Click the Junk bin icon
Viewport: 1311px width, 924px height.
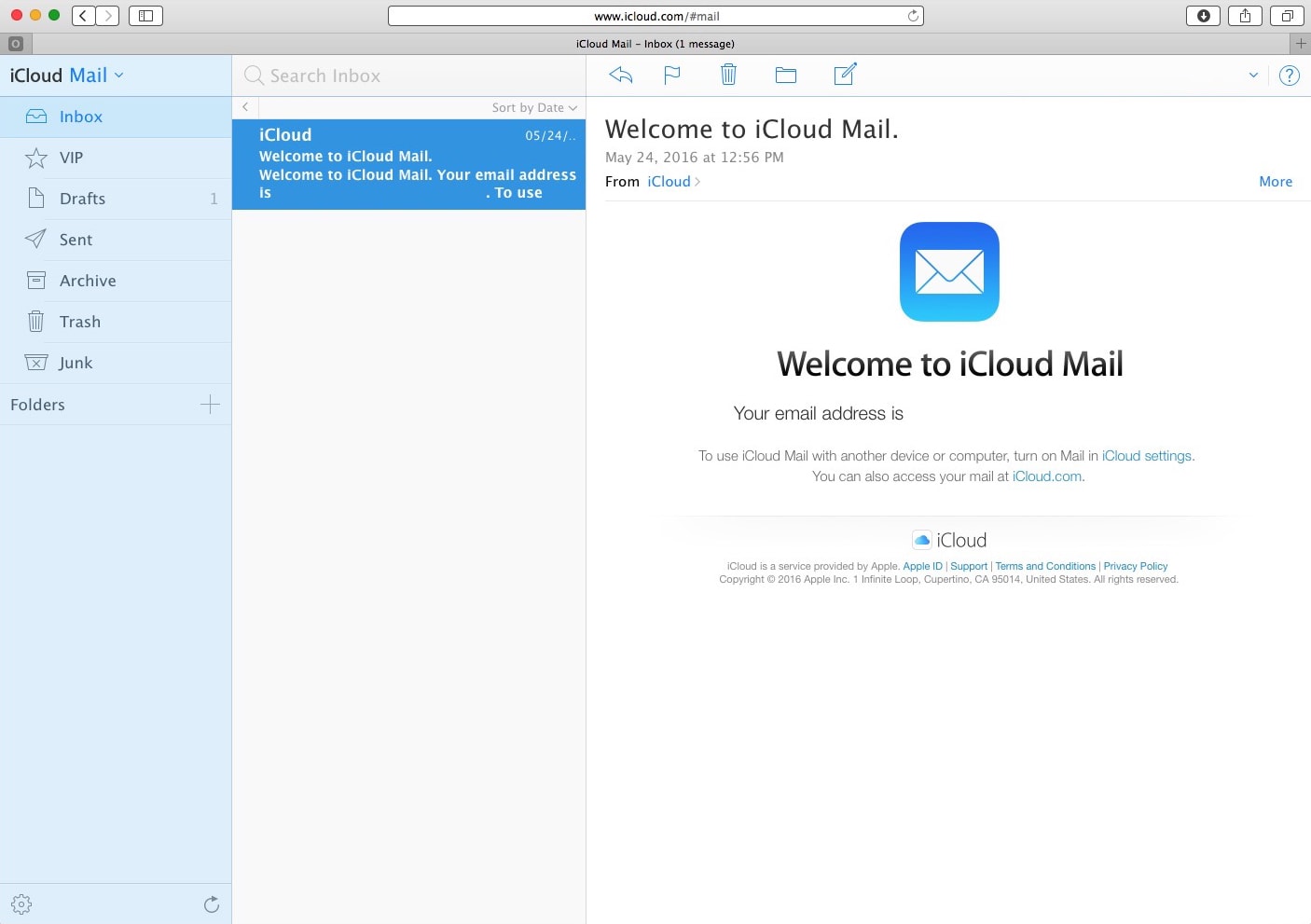click(35, 363)
